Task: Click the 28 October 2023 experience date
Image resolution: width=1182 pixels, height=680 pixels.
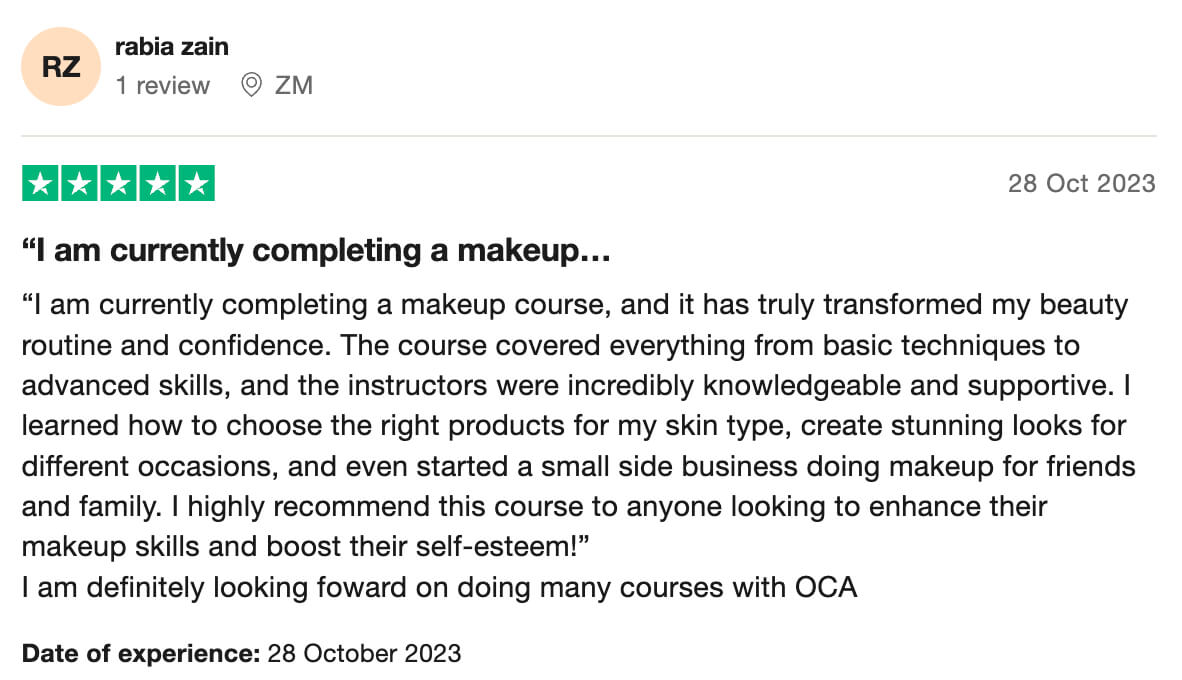Action: tap(364, 654)
